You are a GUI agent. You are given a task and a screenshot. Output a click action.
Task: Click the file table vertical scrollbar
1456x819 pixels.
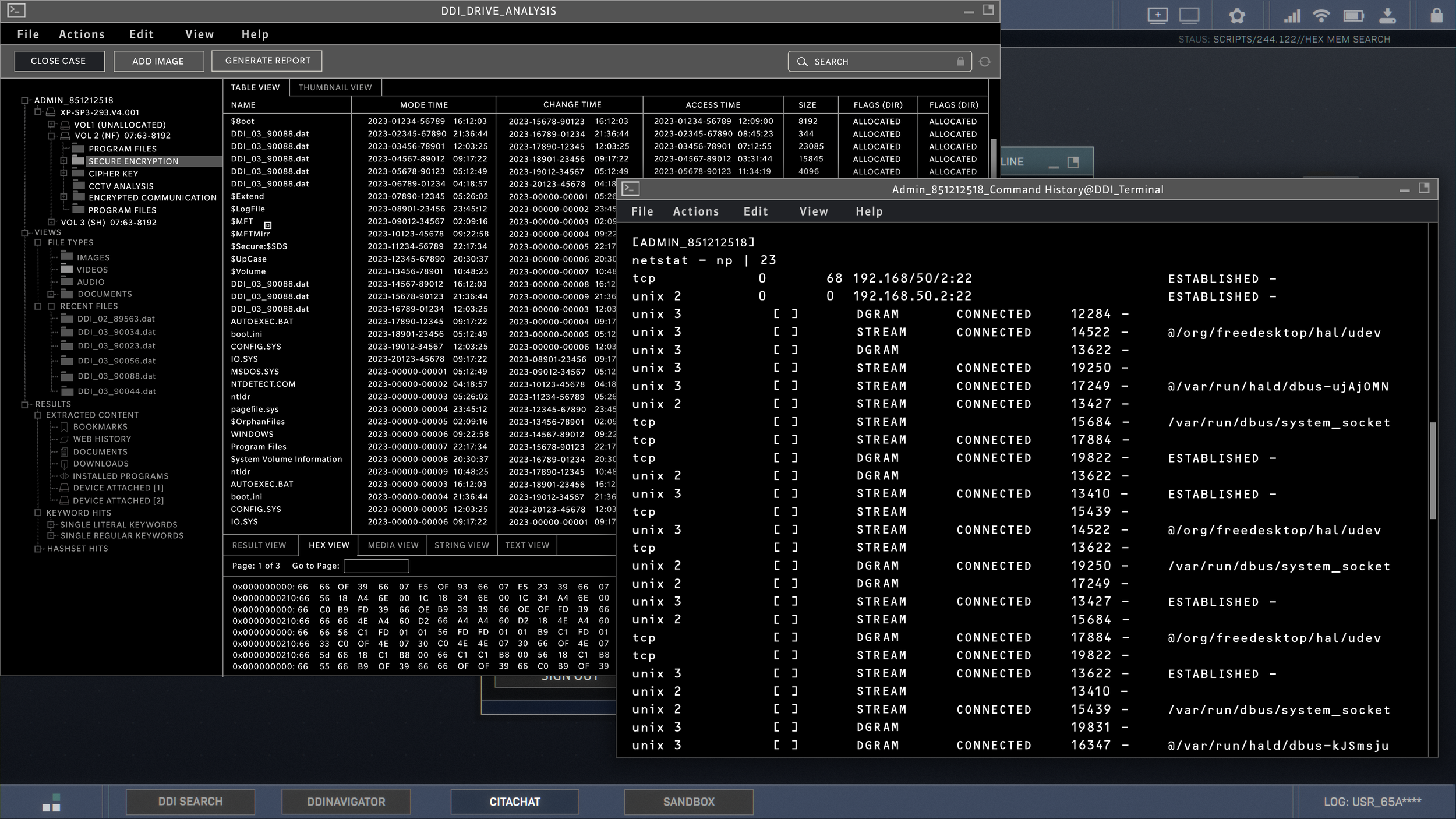994,158
